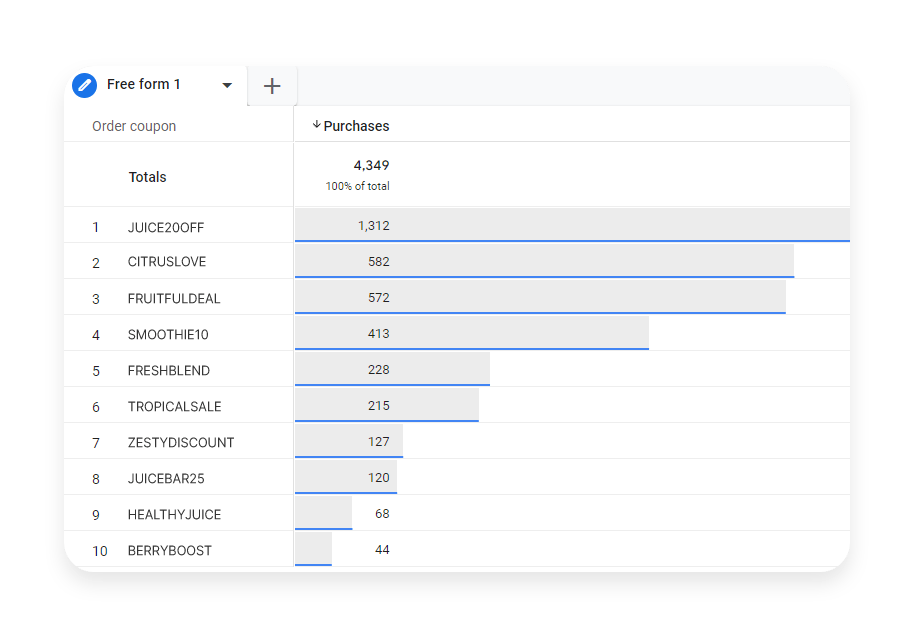Select the Totals row

tap(147, 176)
